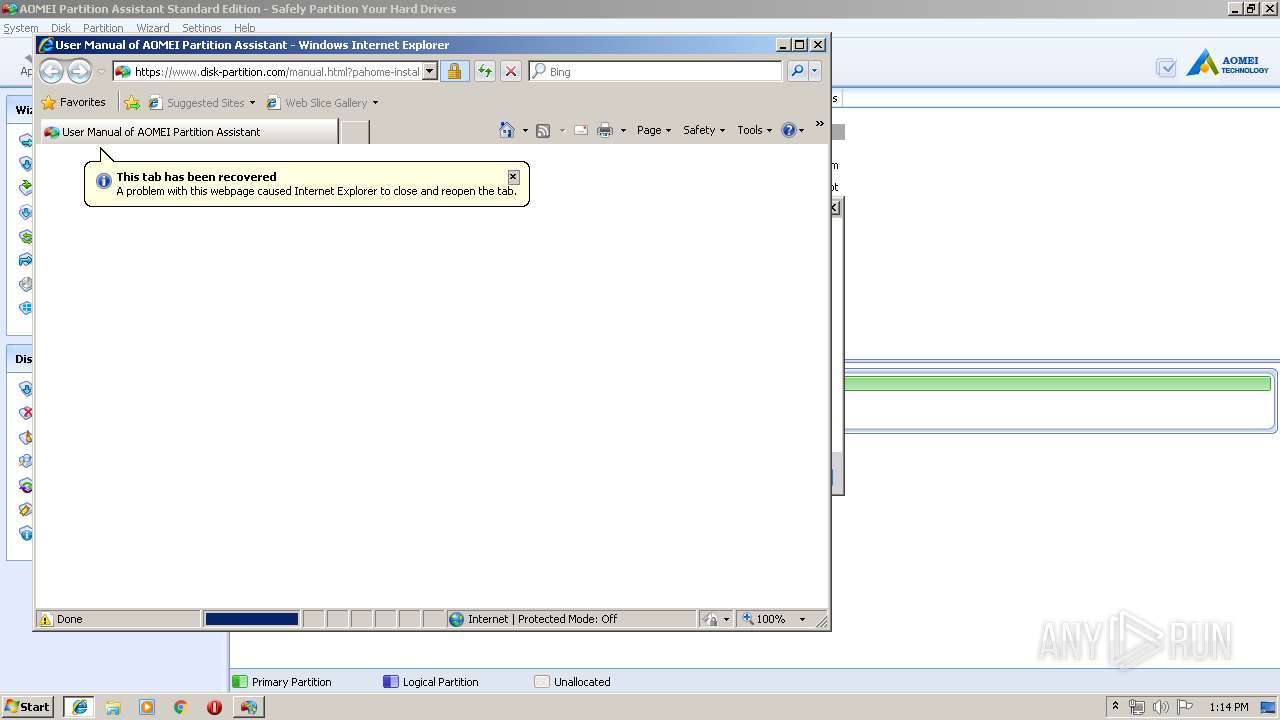
Task: Open the Suggested Sites link
Action: point(198,102)
